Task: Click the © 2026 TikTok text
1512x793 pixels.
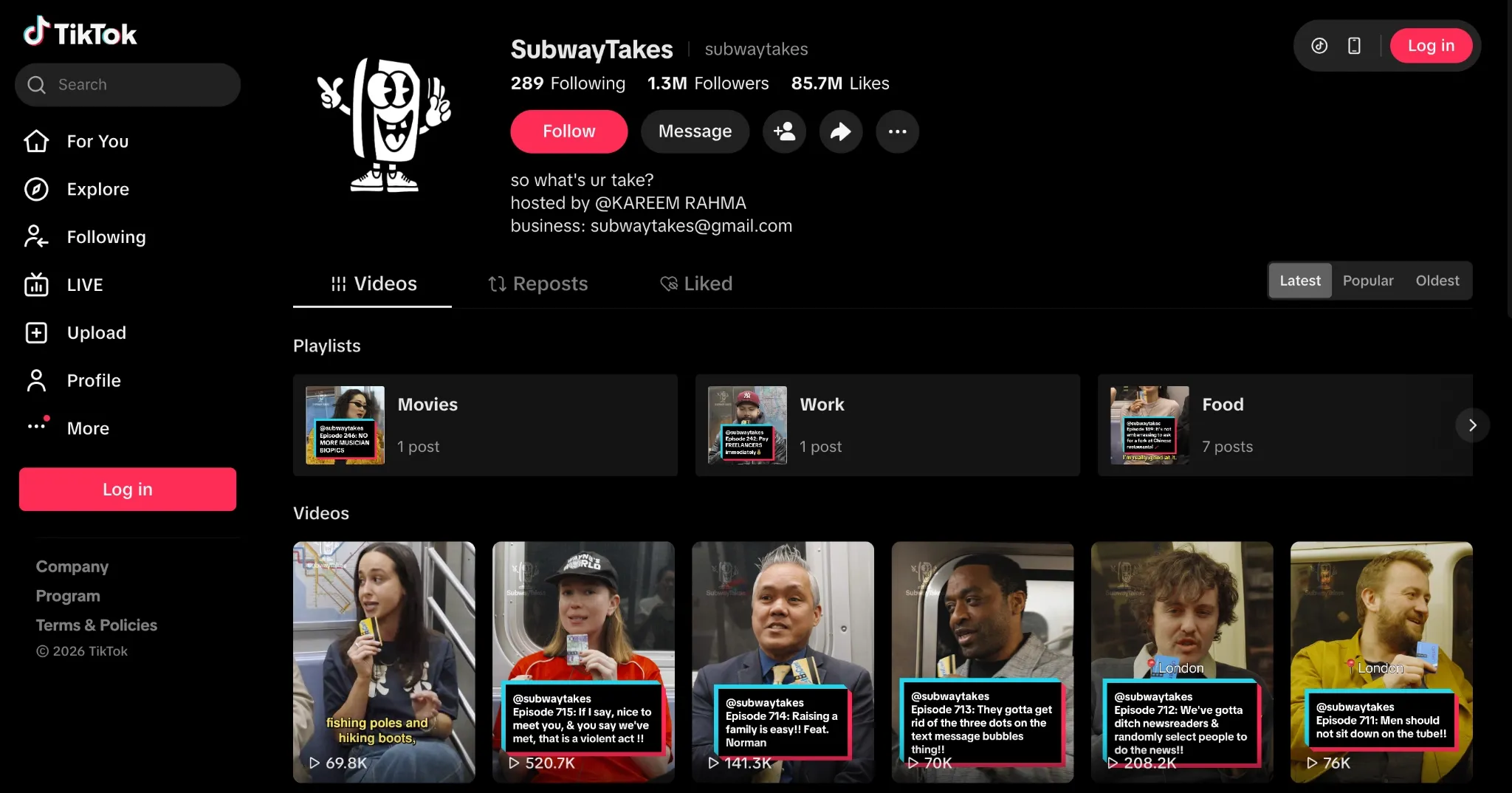Action: [x=82, y=651]
